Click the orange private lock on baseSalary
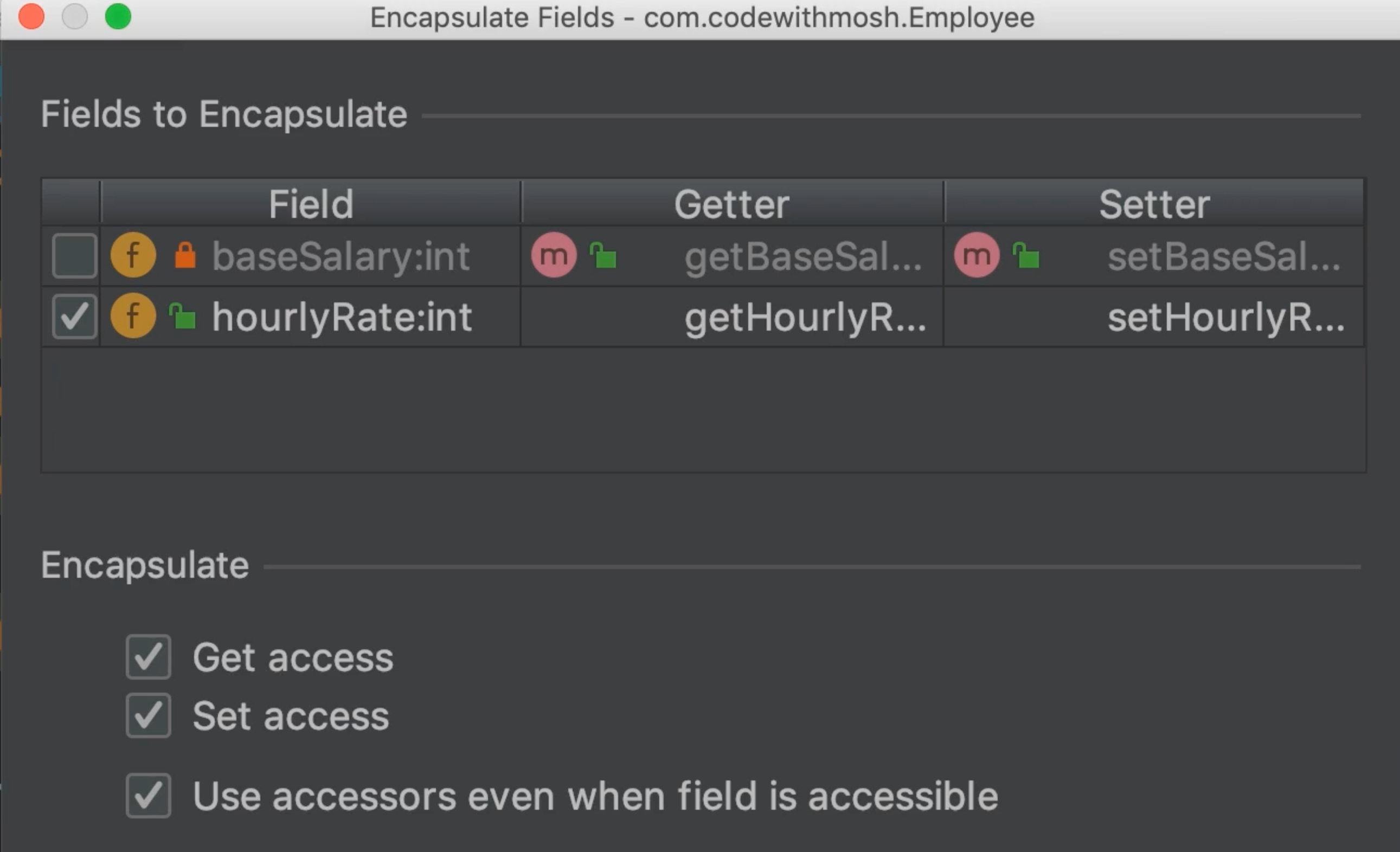Image resolution: width=1400 pixels, height=852 pixels. (x=185, y=255)
